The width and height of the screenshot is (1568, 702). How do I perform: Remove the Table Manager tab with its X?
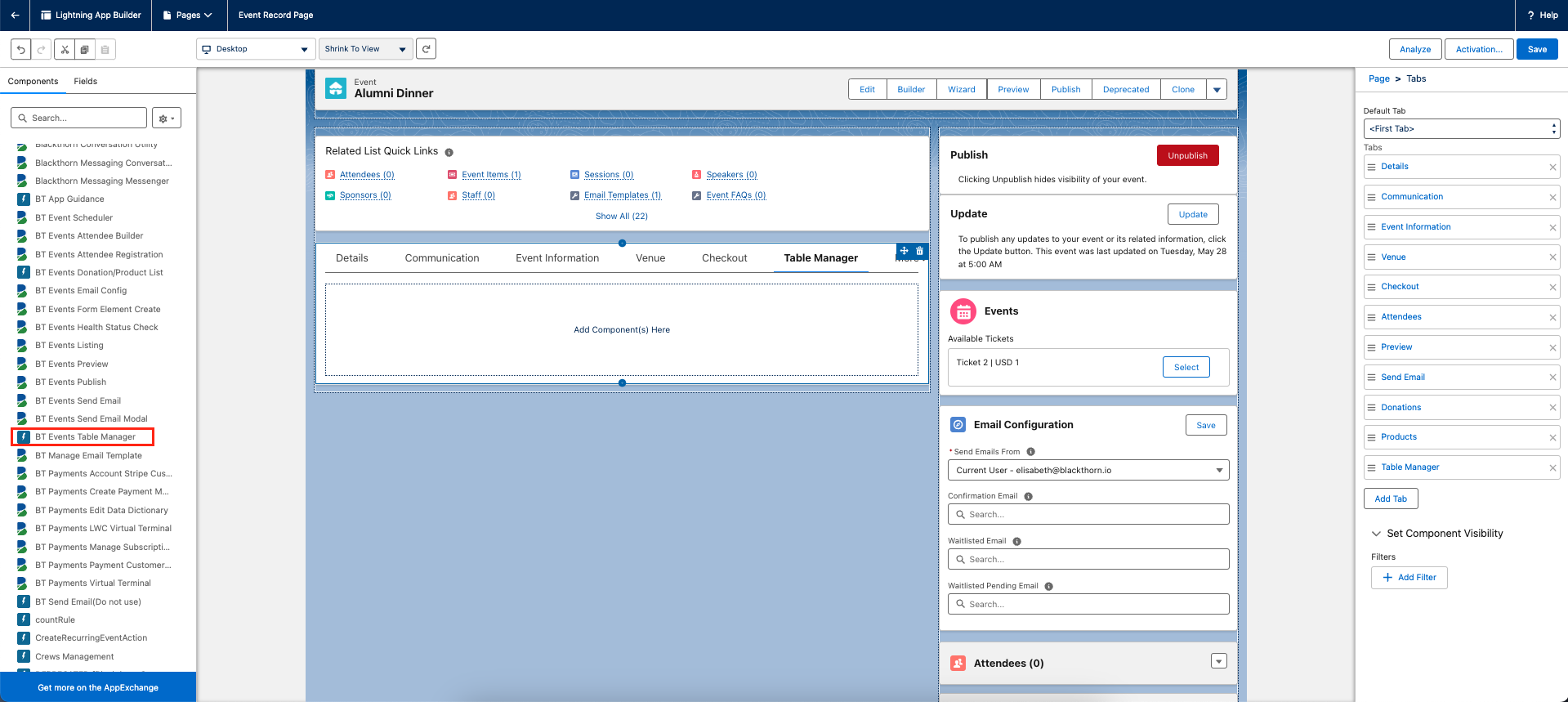1552,467
